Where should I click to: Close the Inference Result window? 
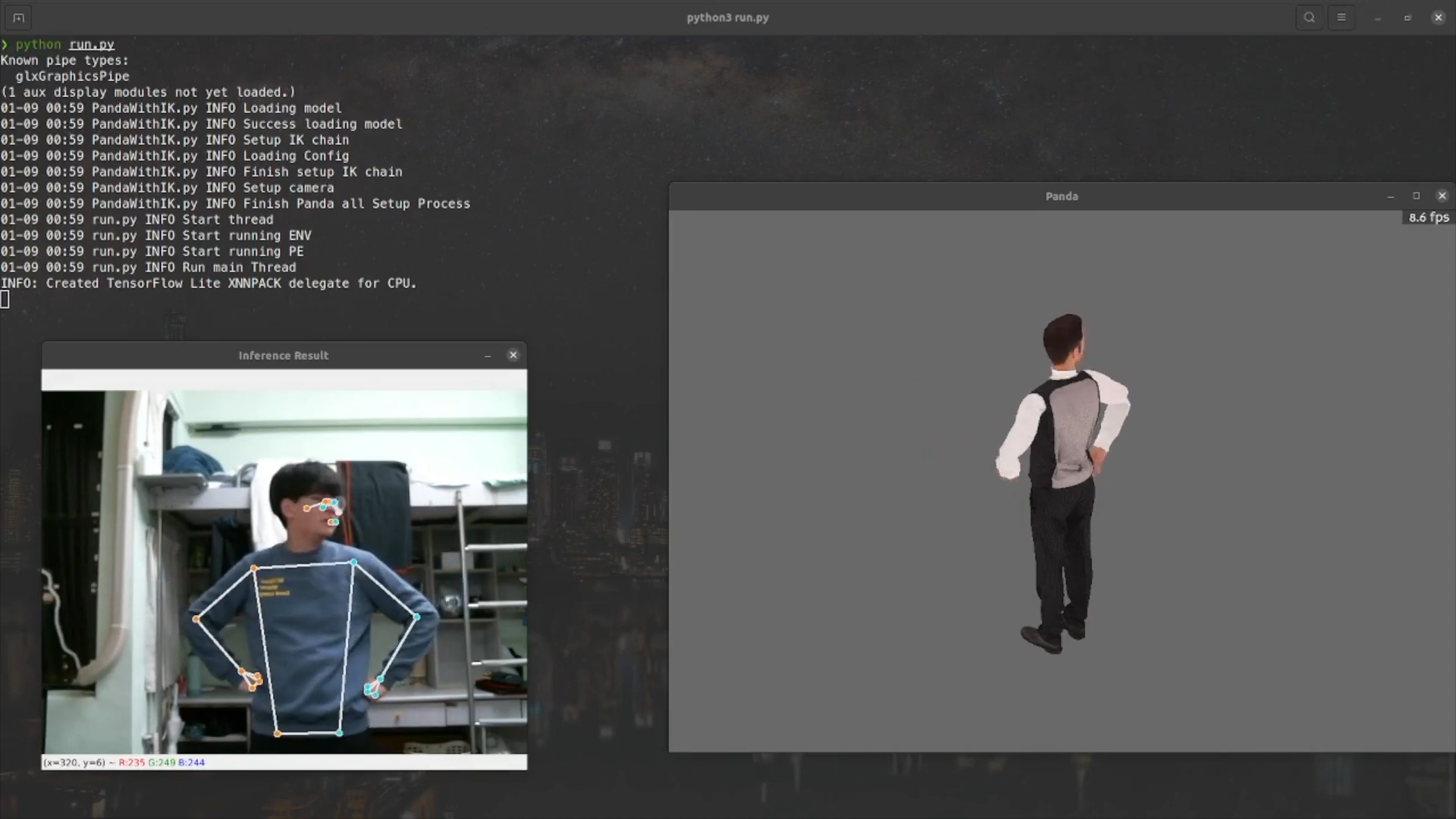[x=513, y=355]
